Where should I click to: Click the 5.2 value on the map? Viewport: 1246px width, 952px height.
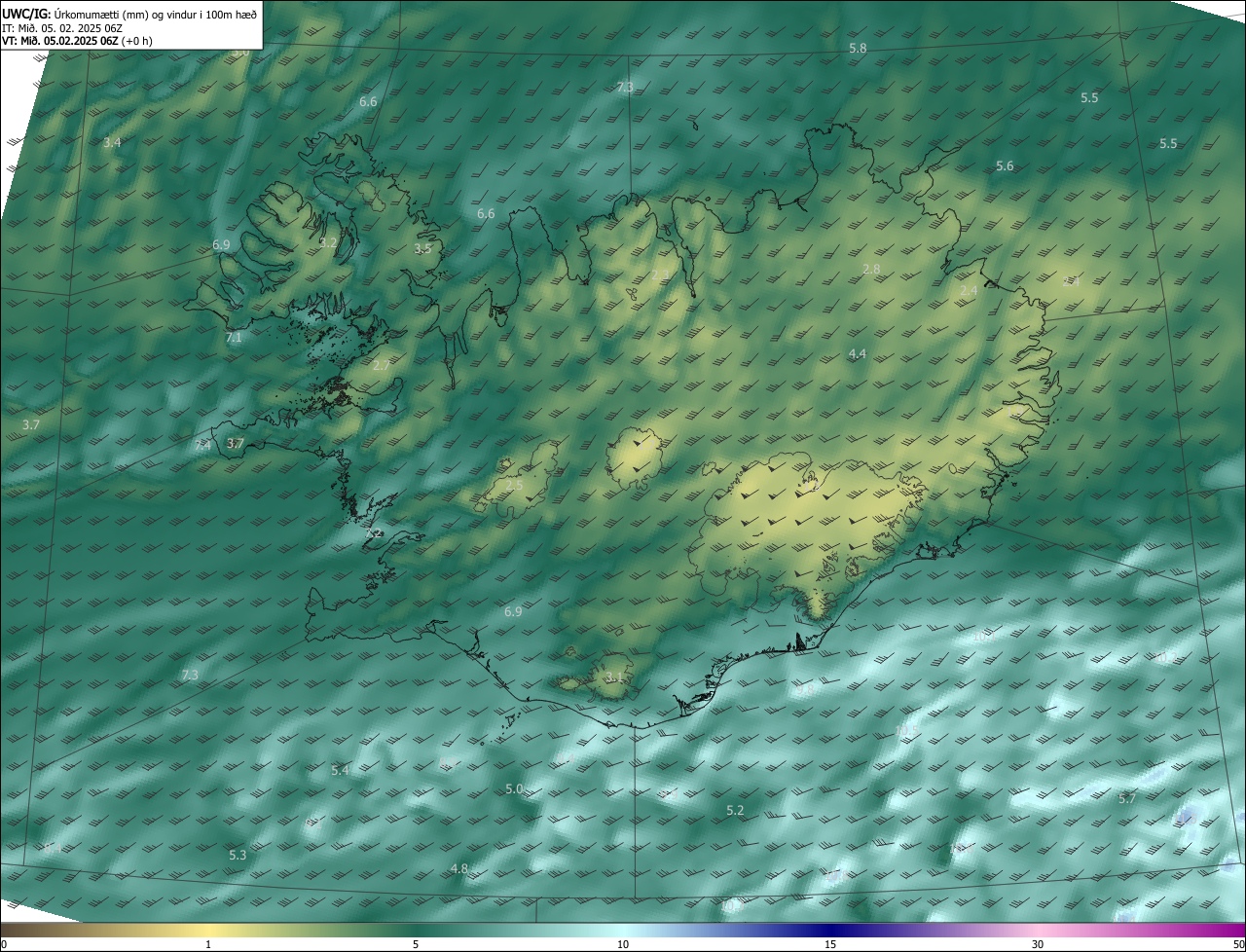point(735,810)
